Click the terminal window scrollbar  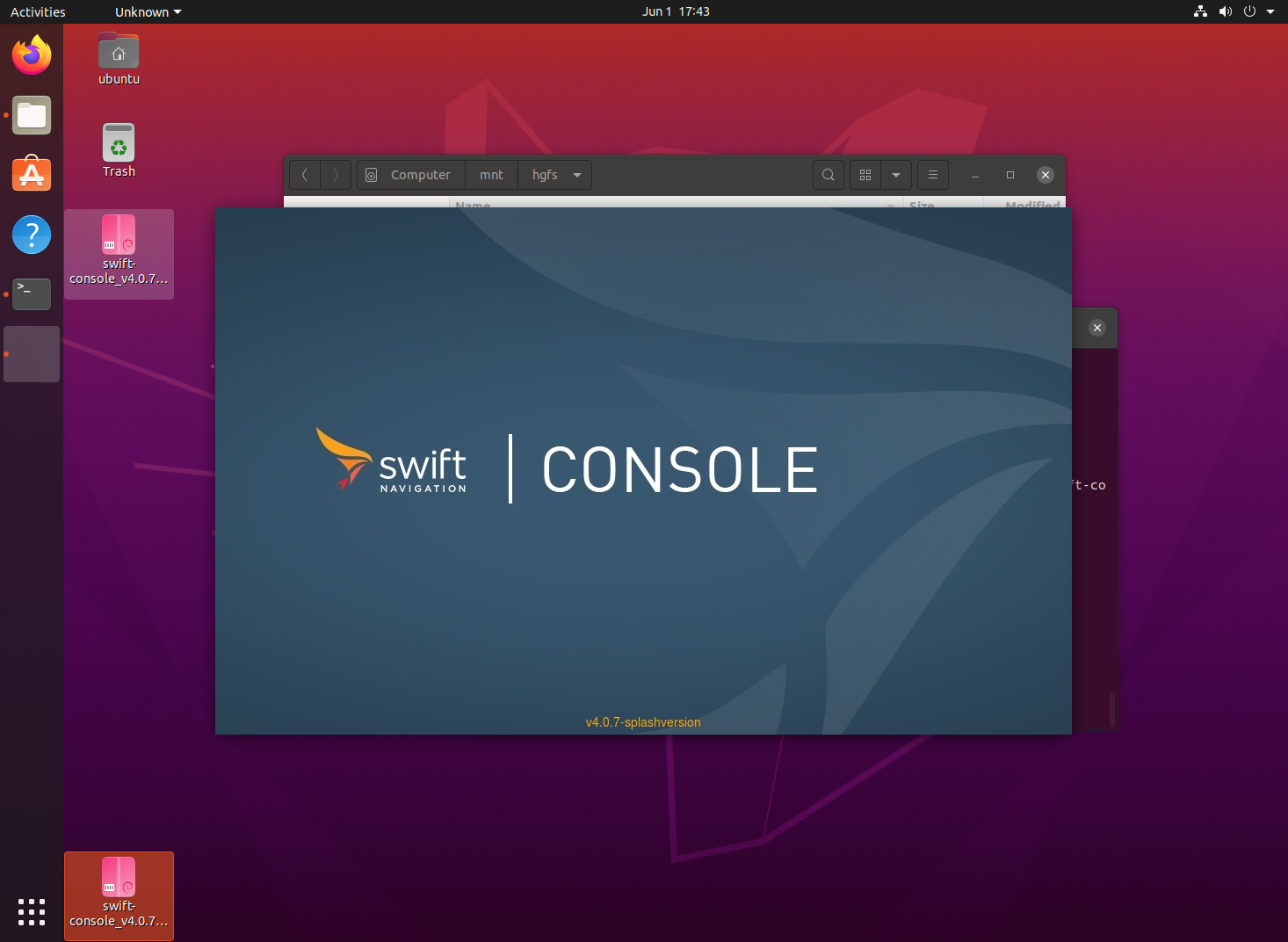pyautogui.click(x=1112, y=709)
